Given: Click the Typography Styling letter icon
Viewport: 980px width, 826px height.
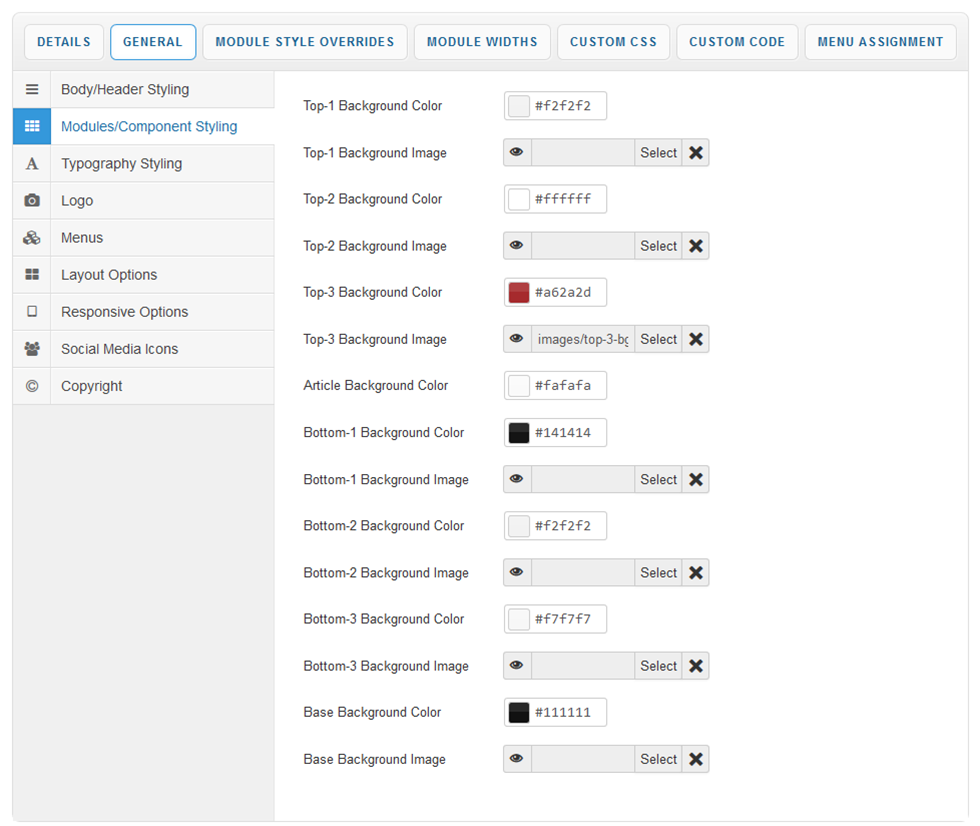Looking at the screenshot, I should [x=32, y=164].
